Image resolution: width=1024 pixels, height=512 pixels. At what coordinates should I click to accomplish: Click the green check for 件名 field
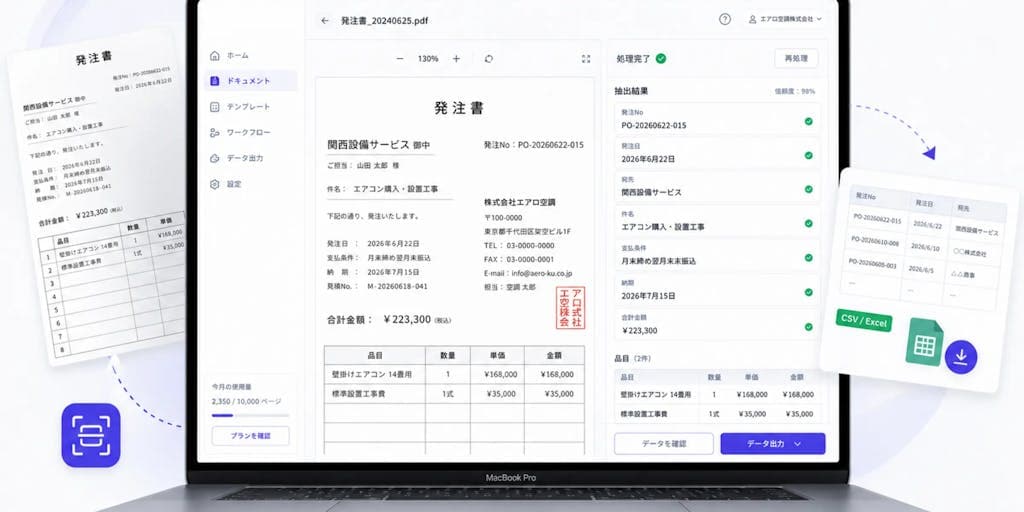(808, 223)
